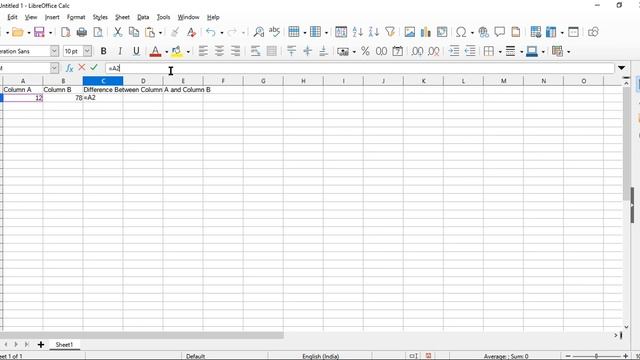Viewport: 640px width, 360px height.
Task: Click the Save document icon
Action: pyautogui.click(x=39, y=32)
